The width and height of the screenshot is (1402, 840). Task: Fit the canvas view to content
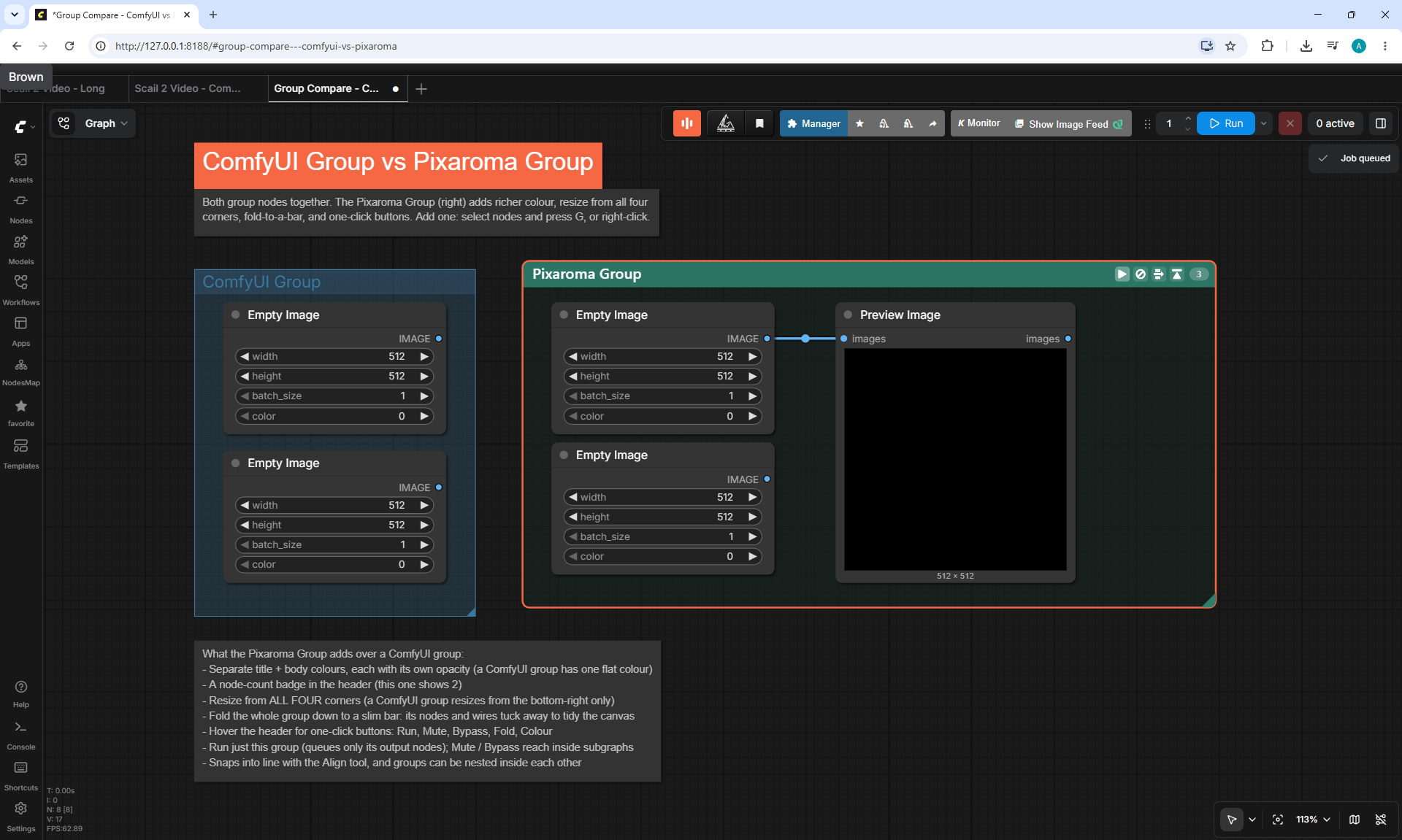(1278, 820)
